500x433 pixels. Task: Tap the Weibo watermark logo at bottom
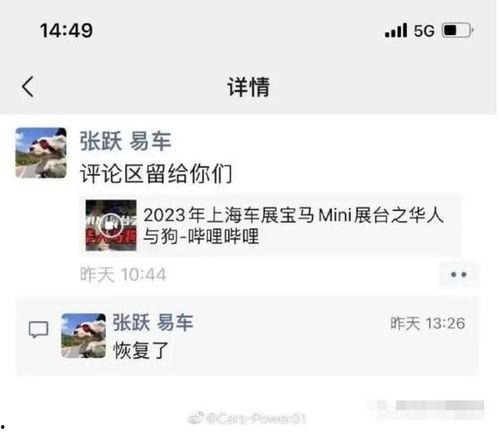tap(196, 418)
